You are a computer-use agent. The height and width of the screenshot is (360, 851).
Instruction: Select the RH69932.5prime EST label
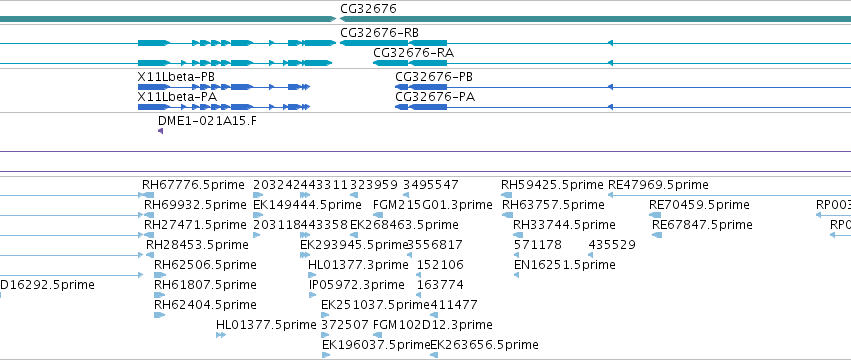195,205
